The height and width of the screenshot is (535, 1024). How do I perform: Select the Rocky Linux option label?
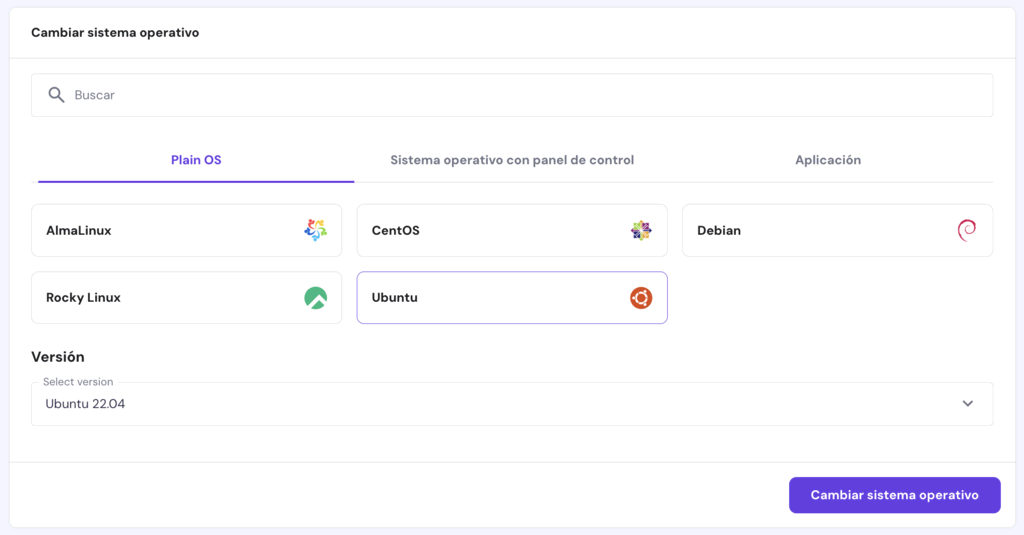pos(83,298)
